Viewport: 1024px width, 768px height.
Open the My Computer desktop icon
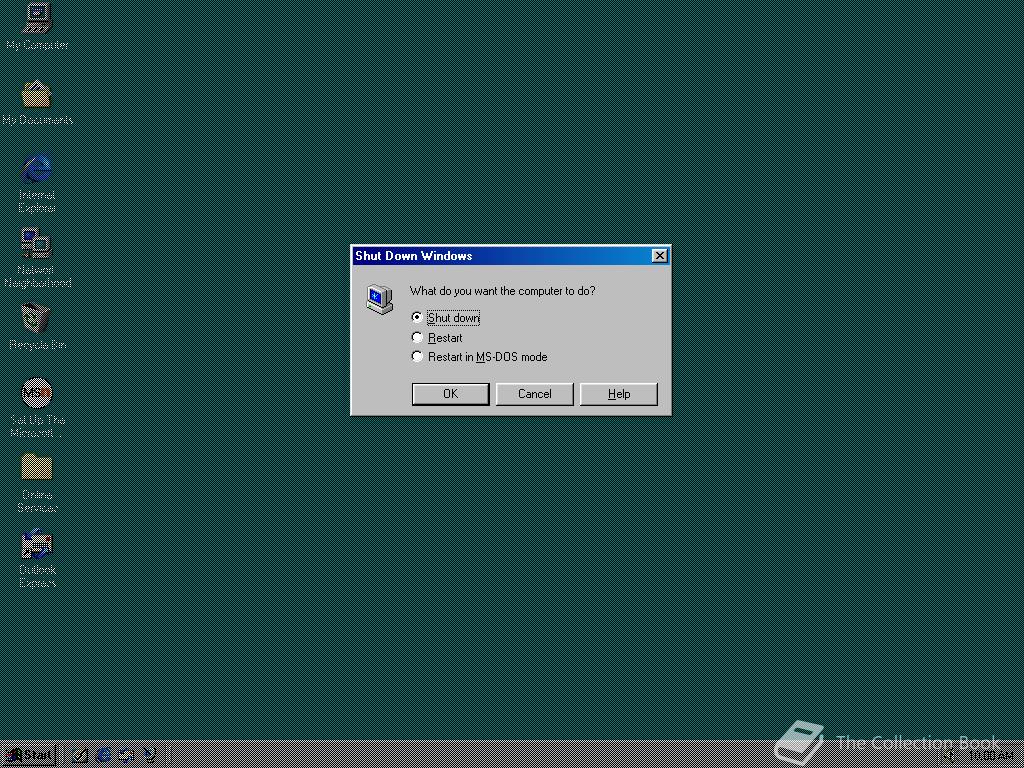pyautogui.click(x=37, y=27)
